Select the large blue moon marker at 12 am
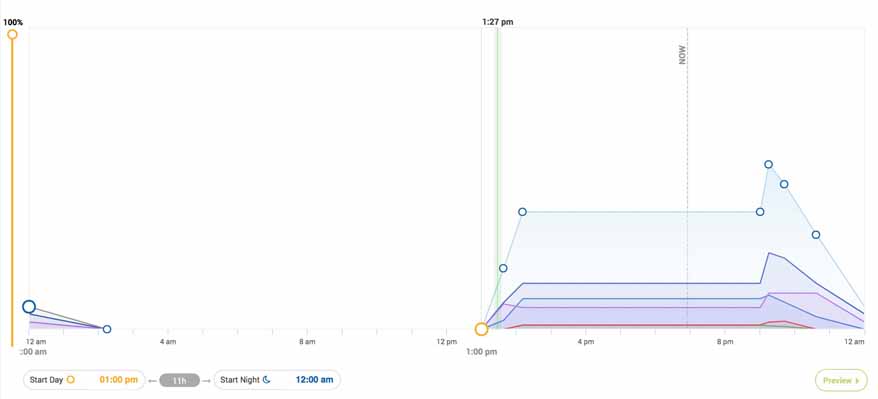878x399 pixels. [29, 307]
